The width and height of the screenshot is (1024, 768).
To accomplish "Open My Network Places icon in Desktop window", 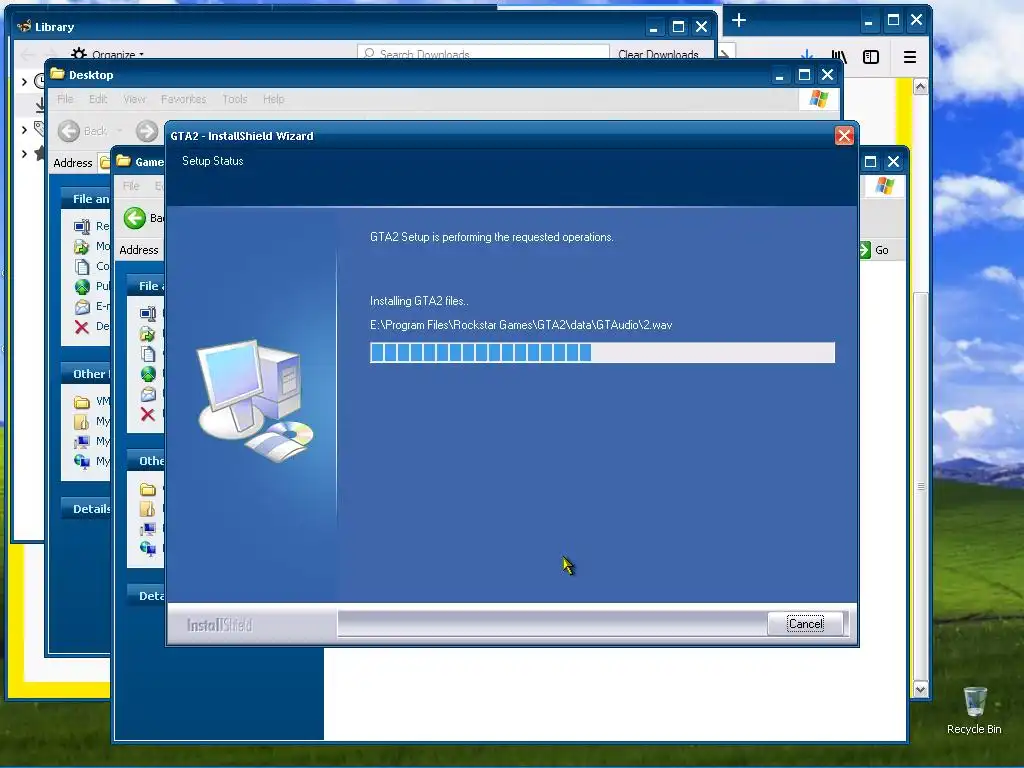I will tap(82, 461).
